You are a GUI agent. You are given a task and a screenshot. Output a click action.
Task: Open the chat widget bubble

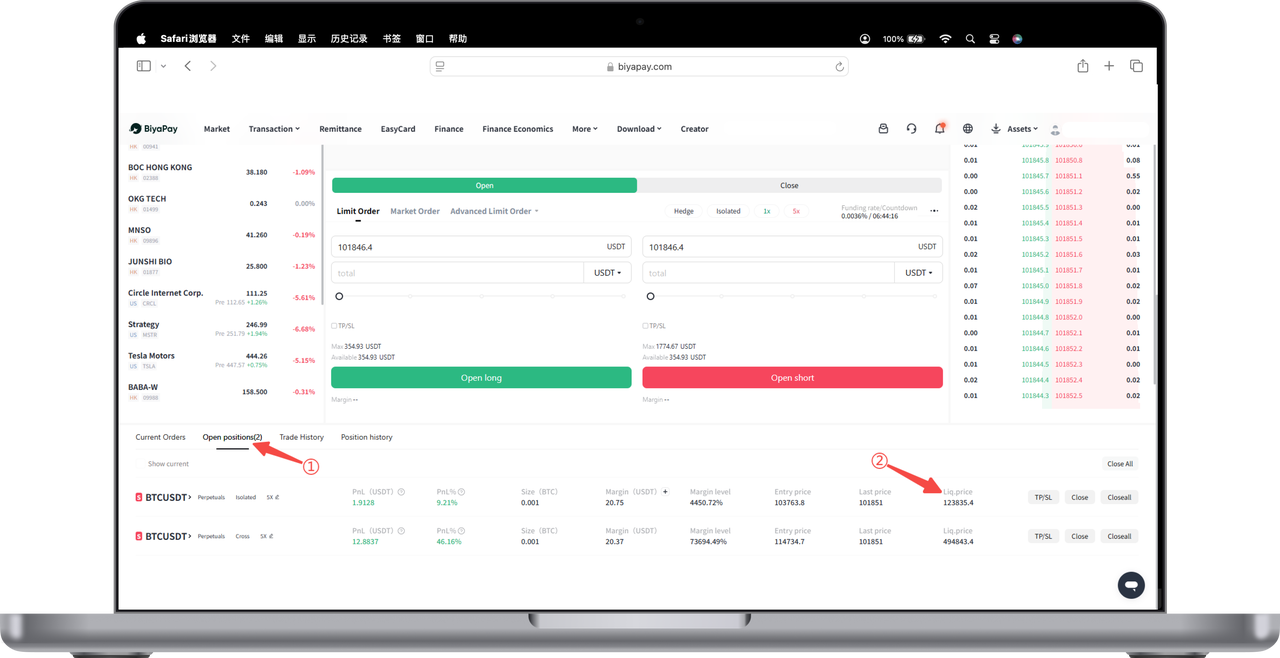[x=1131, y=585]
